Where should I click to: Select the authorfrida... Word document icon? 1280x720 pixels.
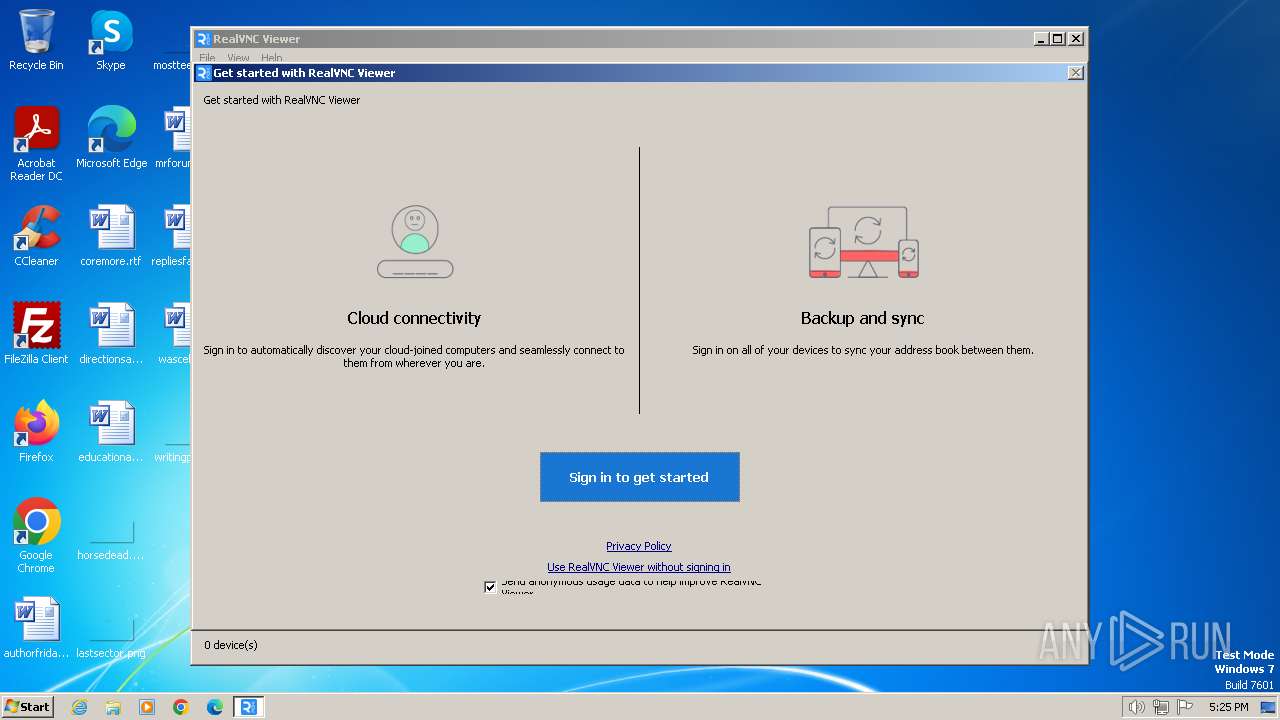point(36,628)
